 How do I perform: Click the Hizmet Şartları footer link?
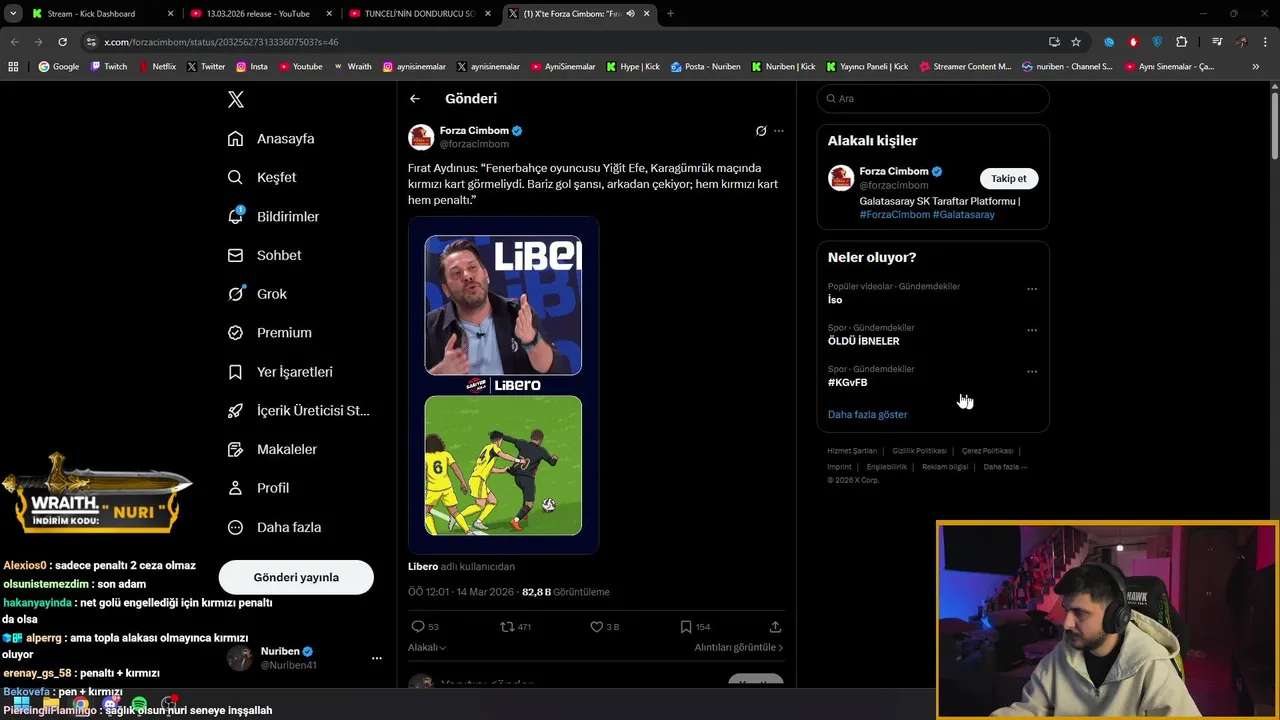852,451
